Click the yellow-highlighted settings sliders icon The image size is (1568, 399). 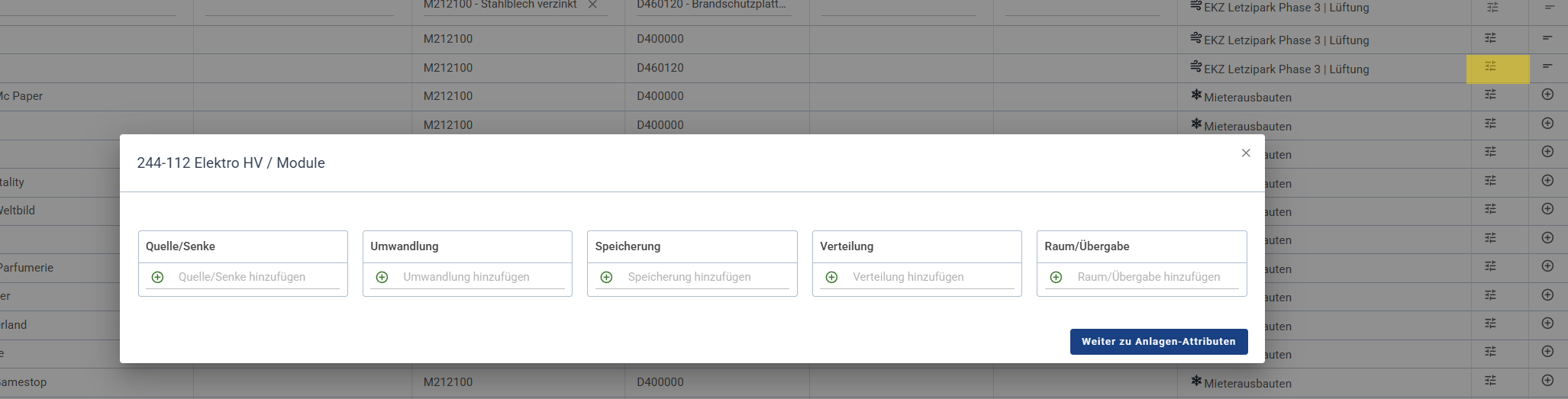[x=1490, y=67]
